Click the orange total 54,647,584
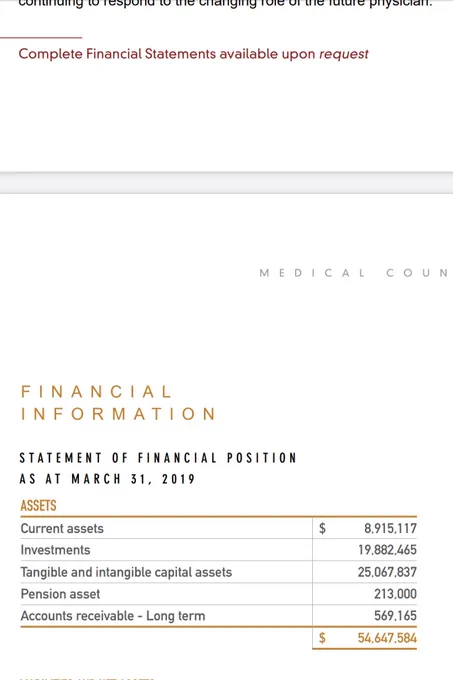Screen dimensions: 453x680 387,638
